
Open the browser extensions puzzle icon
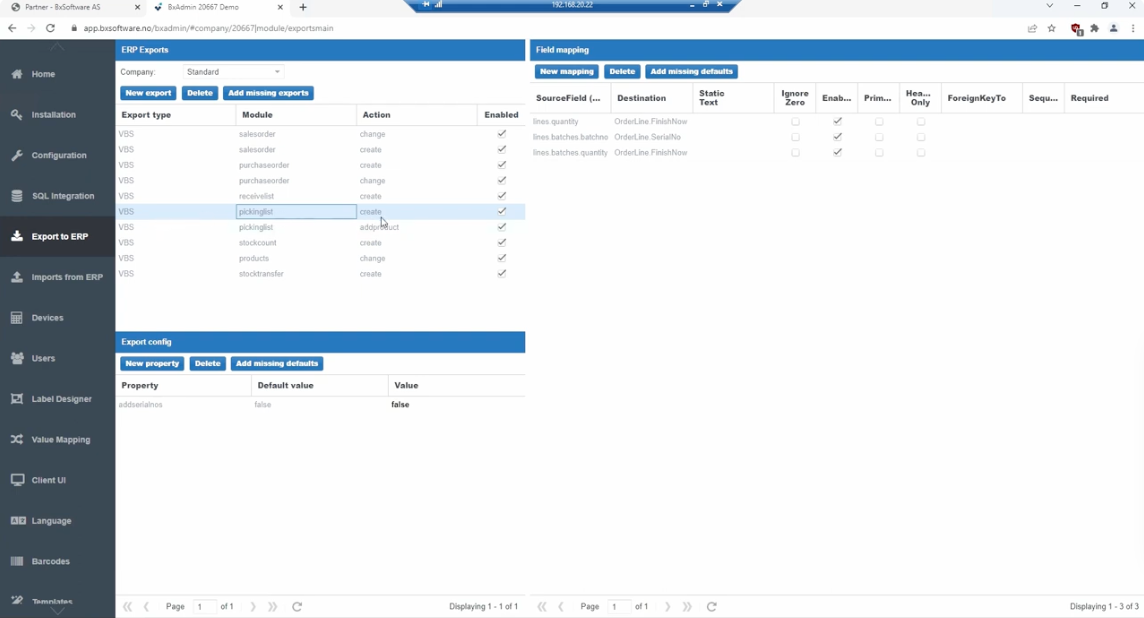coord(1094,28)
